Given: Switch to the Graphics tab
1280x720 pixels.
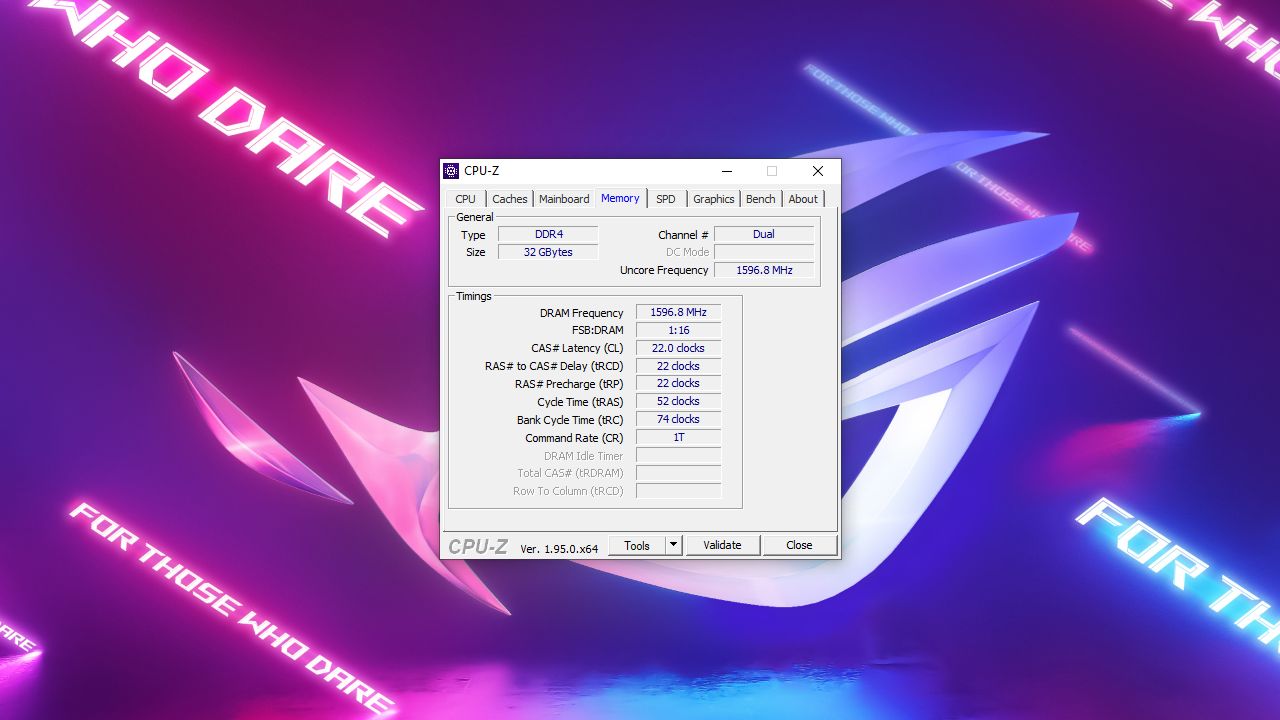Looking at the screenshot, I should (712, 198).
